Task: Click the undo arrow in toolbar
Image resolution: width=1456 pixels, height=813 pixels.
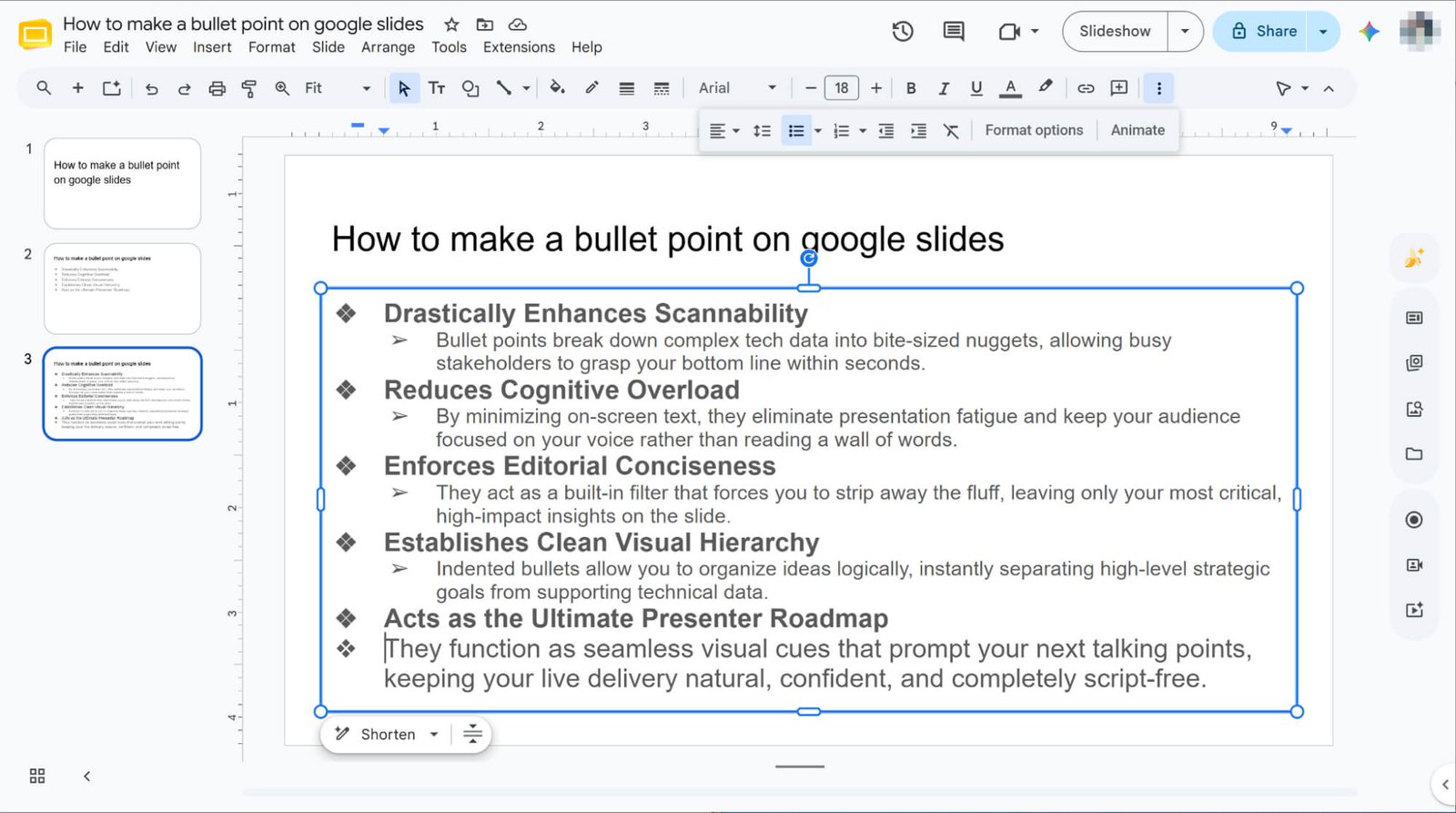Action: point(152,88)
